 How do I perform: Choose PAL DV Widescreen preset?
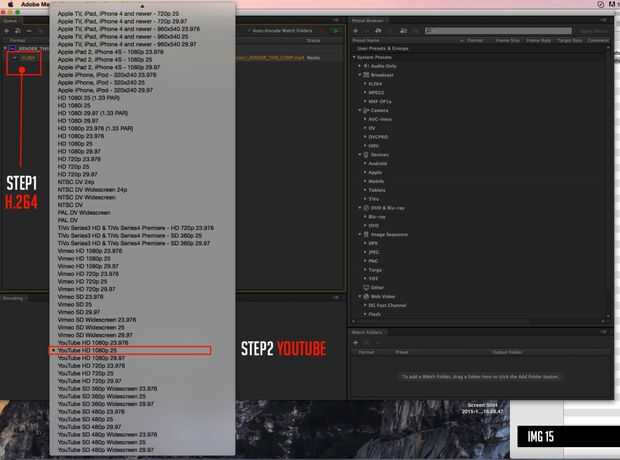(84, 213)
